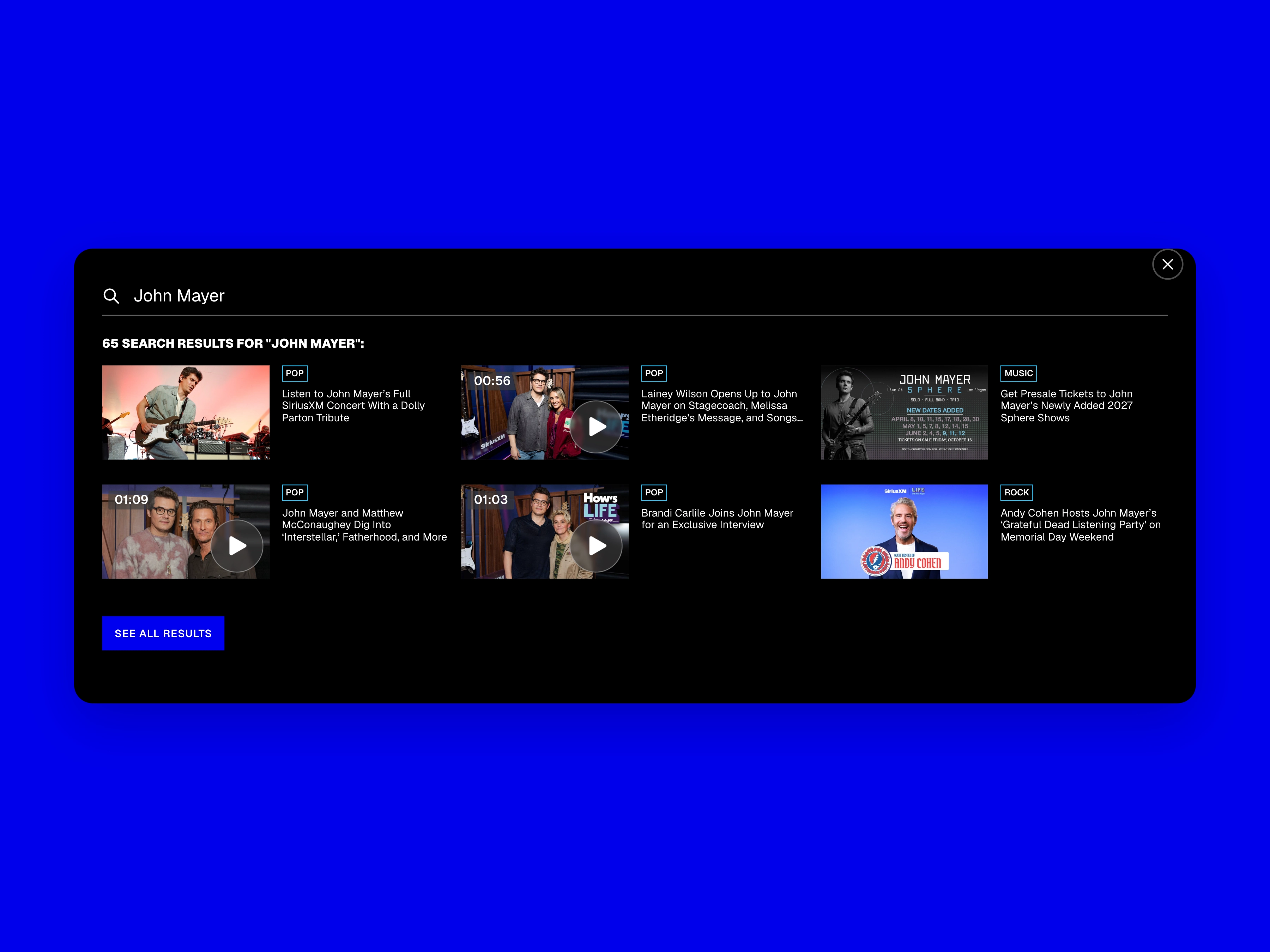The image size is (1270, 952).
Task: Play the Brandi Carlile interview video
Action: [x=597, y=546]
